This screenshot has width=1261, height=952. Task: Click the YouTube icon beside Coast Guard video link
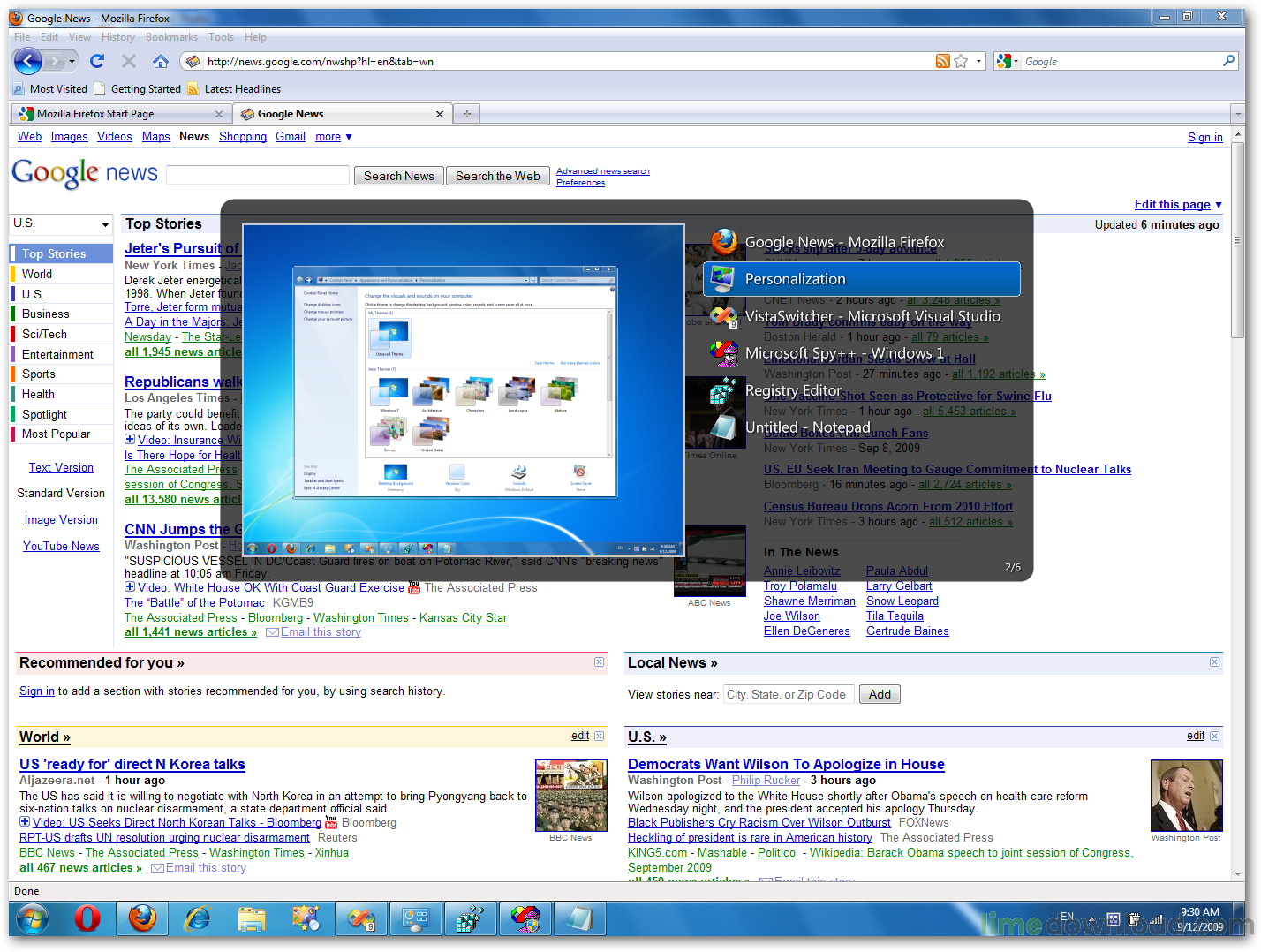(413, 587)
